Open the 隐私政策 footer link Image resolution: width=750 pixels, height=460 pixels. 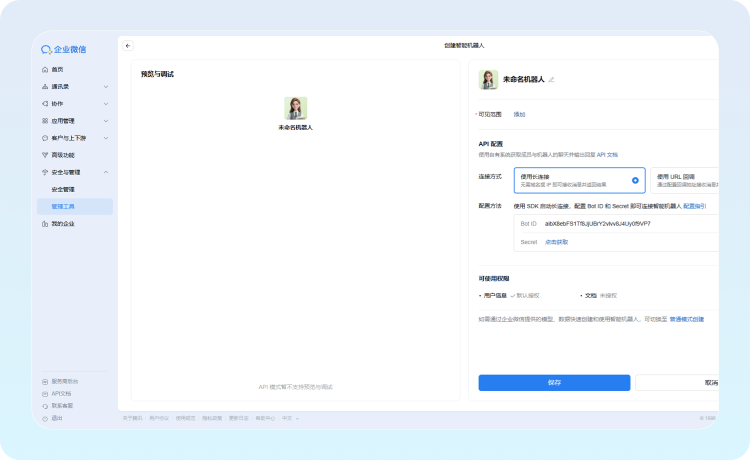[212, 418]
